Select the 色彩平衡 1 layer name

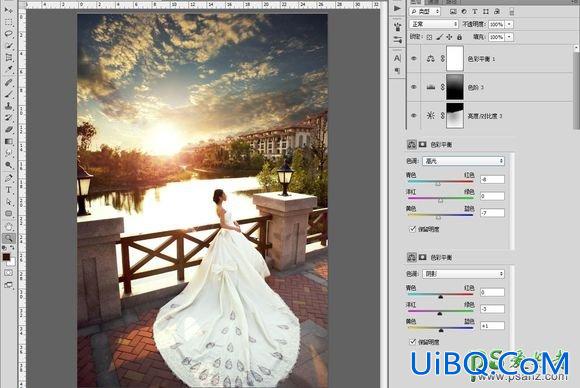coord(481,59)
